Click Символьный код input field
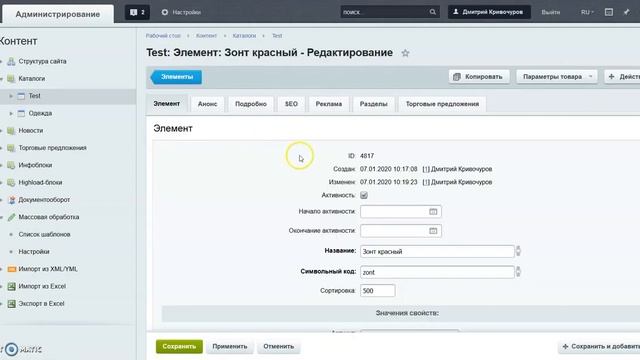This screenshot has height=360, width=640. tap(437, 272)
